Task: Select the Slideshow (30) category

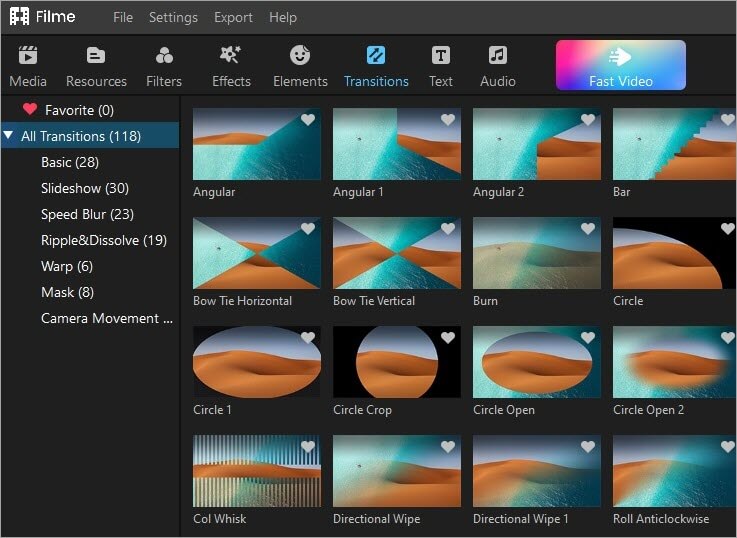Action: 84,188
